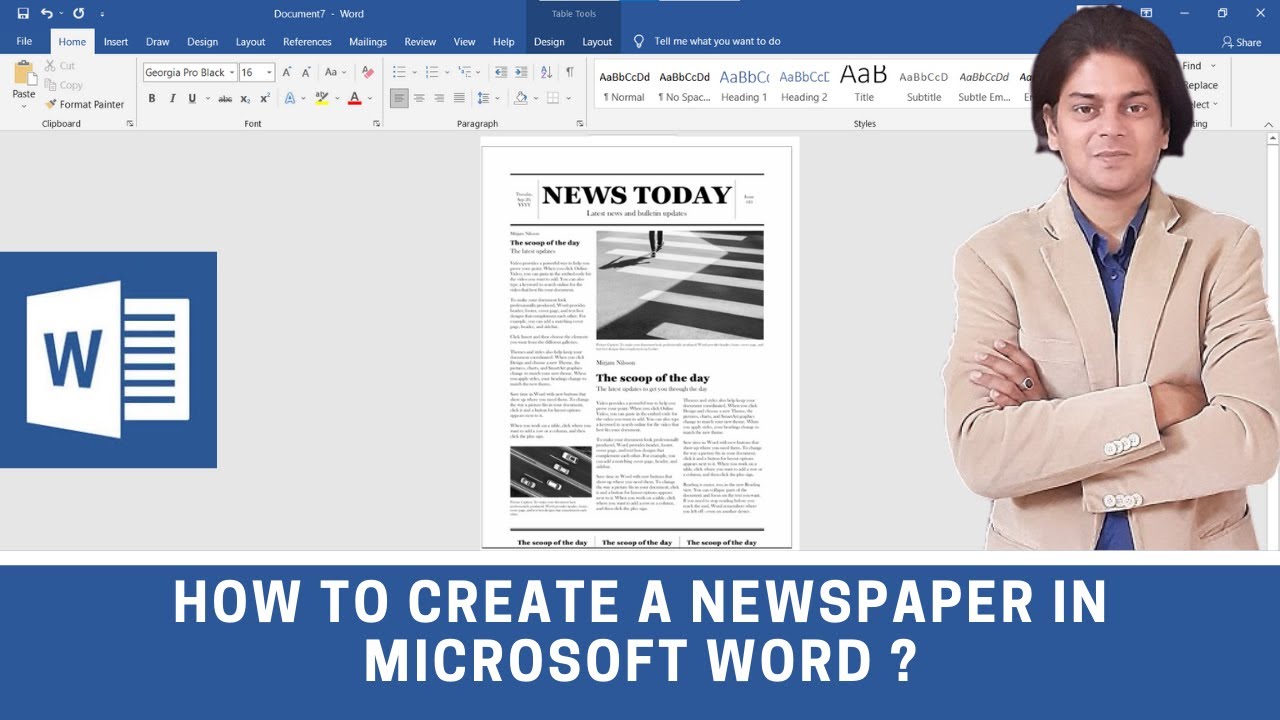Open the View tab

465,42
